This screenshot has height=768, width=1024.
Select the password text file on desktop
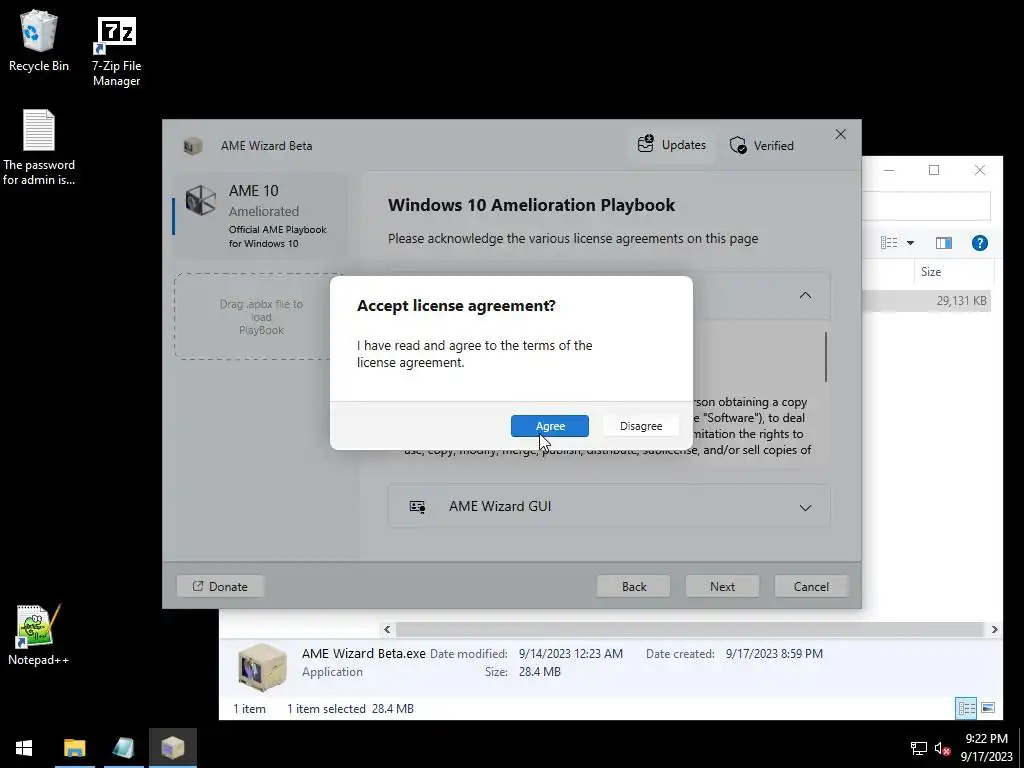tap(39, 147)
